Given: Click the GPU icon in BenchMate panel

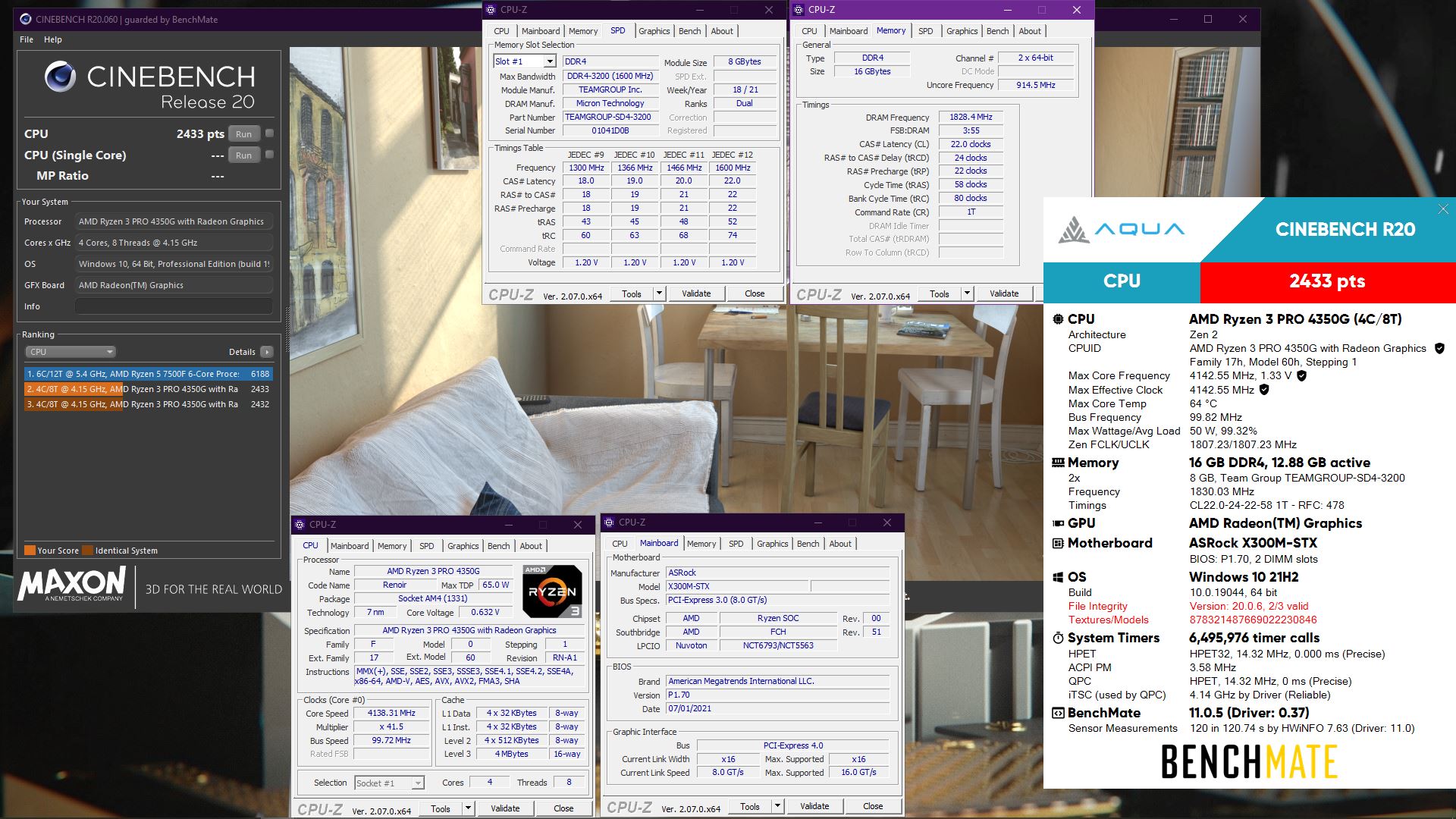Looking at the screenshot, I should point(1058,523).
